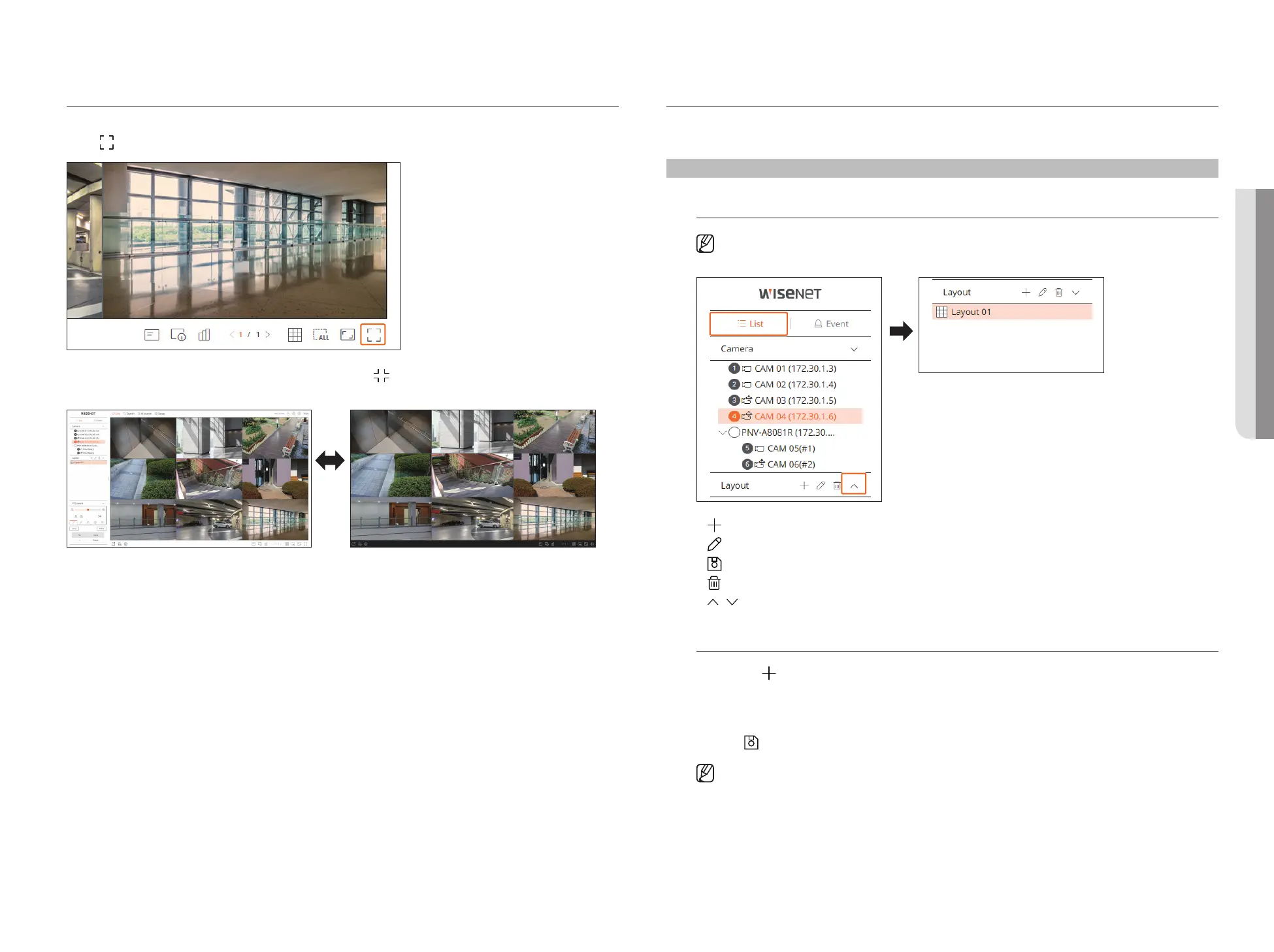Screen dimensions: 1274x952
Task: Click the nine-camera full screen thumbnail
Action: tap(472, 478)
